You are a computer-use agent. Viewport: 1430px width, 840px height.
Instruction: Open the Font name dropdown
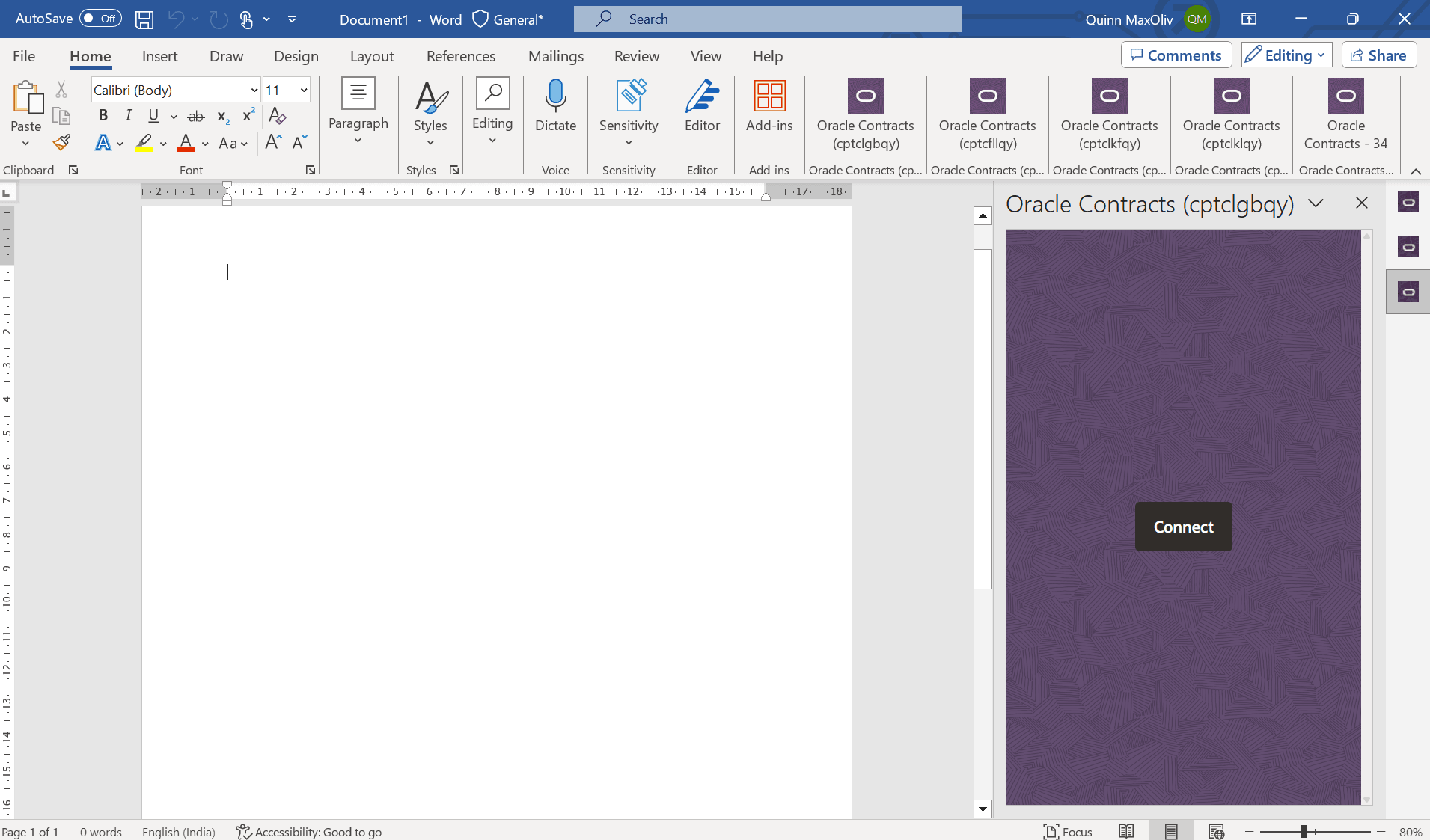[254, 91]
